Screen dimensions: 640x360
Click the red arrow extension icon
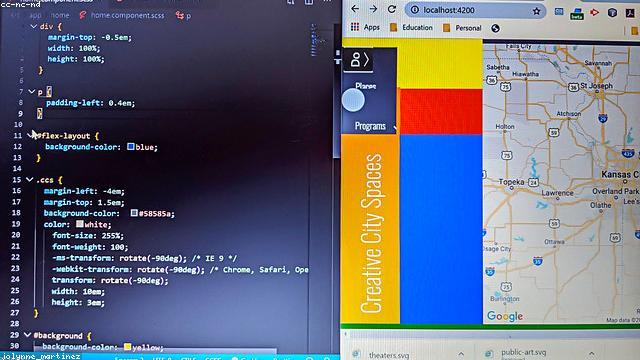click(594, 12)
